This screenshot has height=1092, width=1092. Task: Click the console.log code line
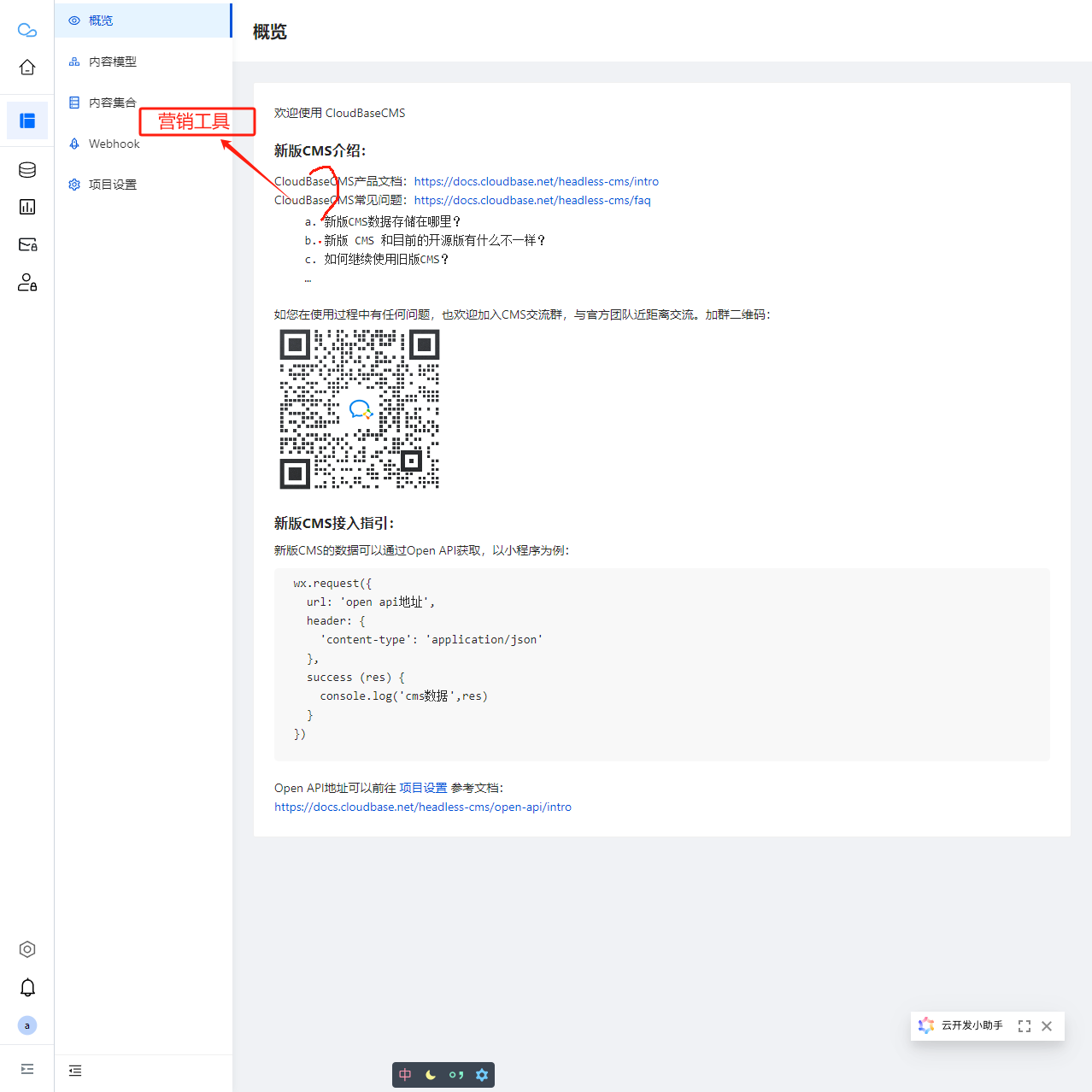click(404, 696)
